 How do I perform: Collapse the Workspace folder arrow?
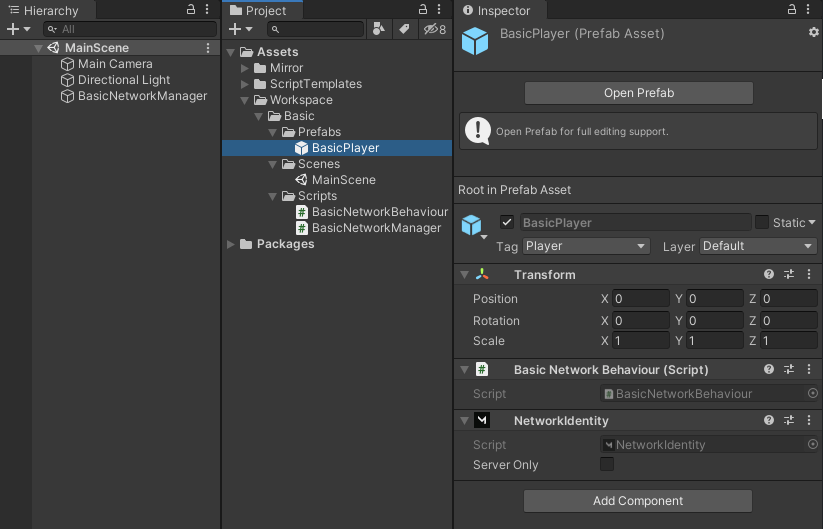[x=245, y=100]
